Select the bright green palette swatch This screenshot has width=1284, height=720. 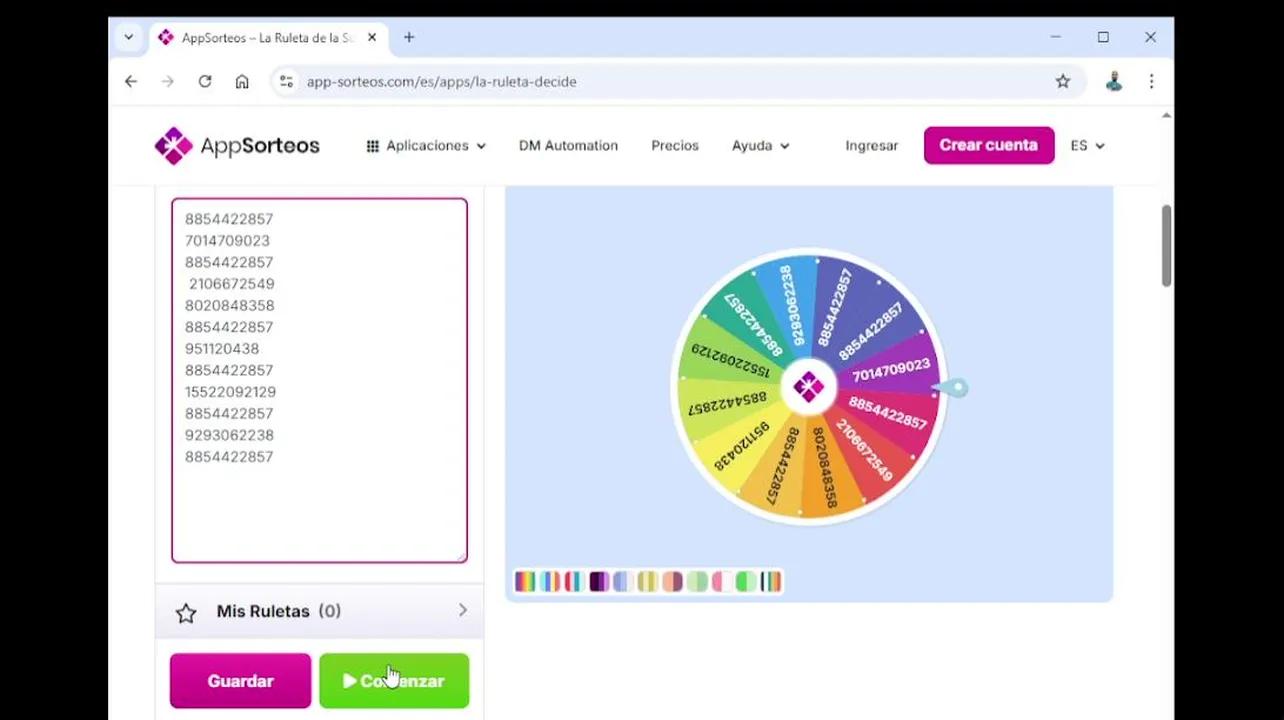point(745,581)
